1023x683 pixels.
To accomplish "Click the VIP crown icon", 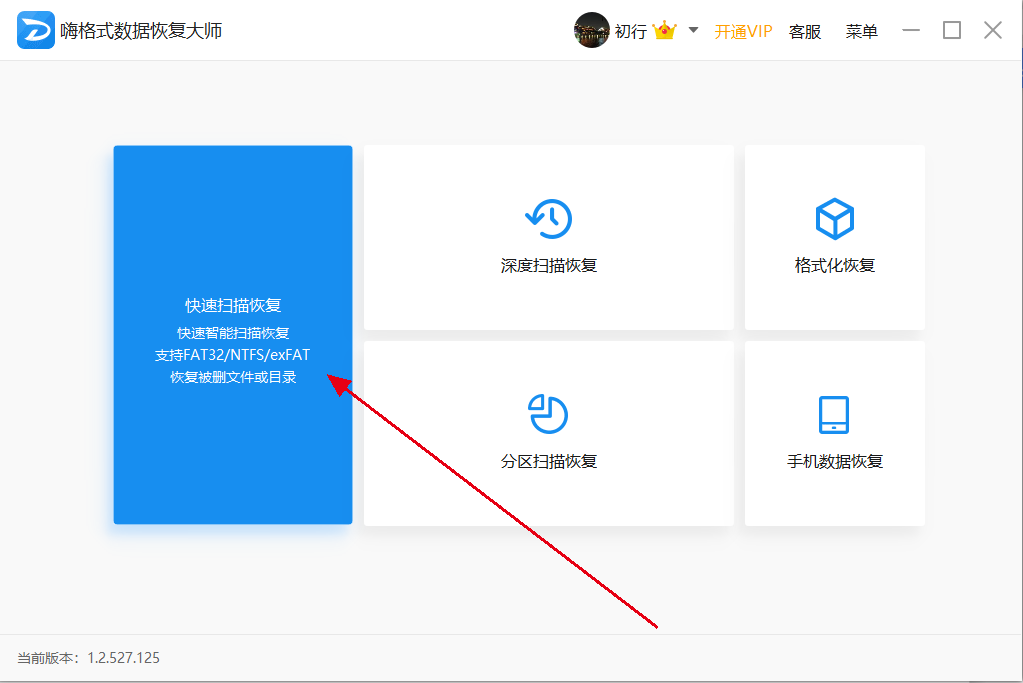I will click(664, 30).
